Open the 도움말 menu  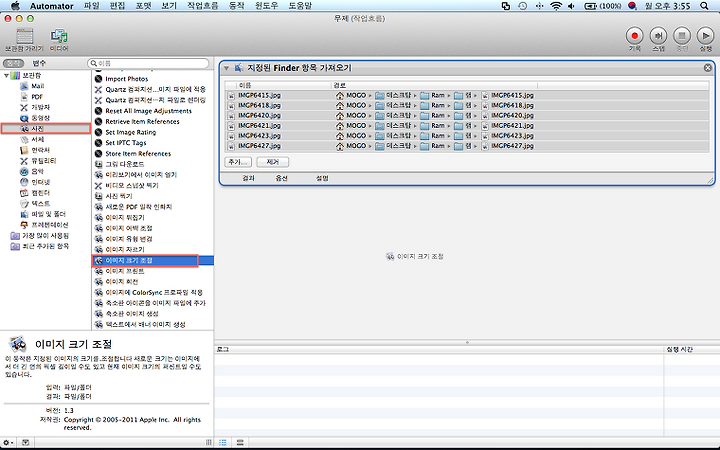[x=300, y=6]
